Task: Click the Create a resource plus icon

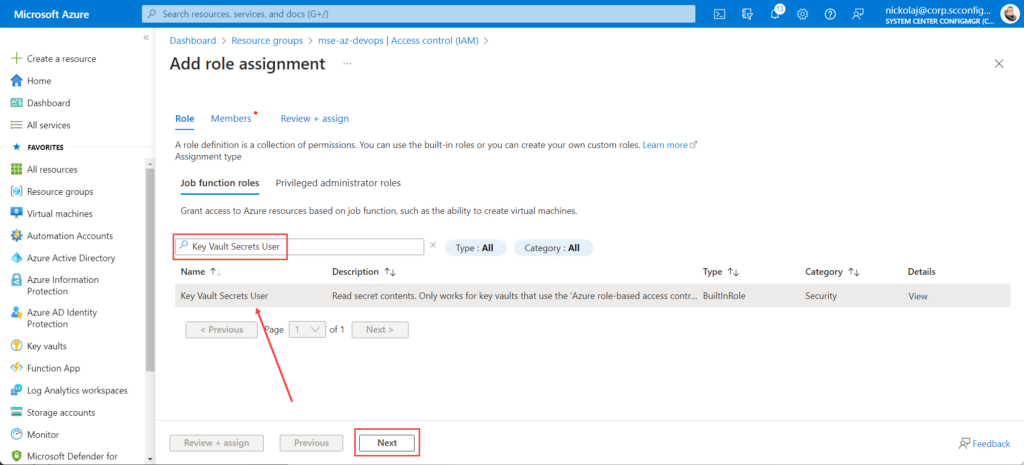Action: coord(17,59)
